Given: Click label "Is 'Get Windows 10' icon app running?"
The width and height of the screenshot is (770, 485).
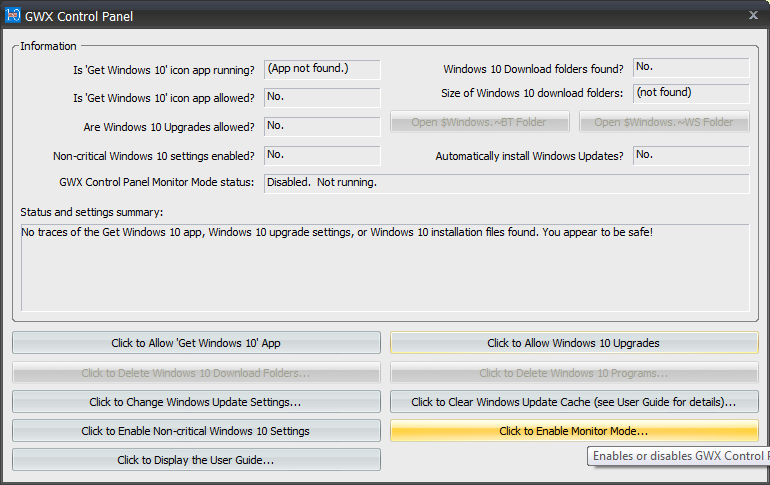Looking at the screenshot, I should [164, 70].
